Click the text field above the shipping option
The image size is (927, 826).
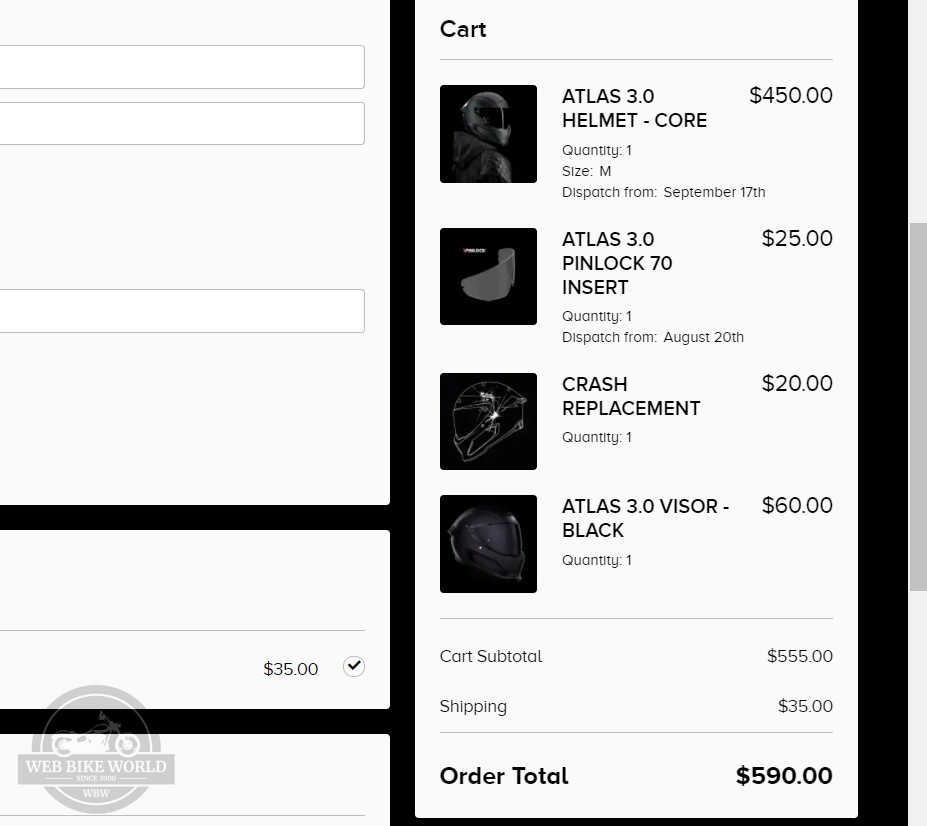(x=180, y=311)
